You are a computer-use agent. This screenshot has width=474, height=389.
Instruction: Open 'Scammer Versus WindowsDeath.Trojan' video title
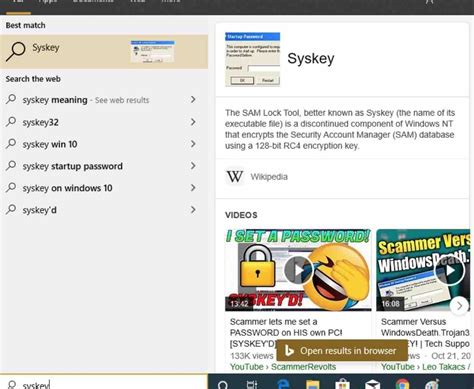(425, 332)
